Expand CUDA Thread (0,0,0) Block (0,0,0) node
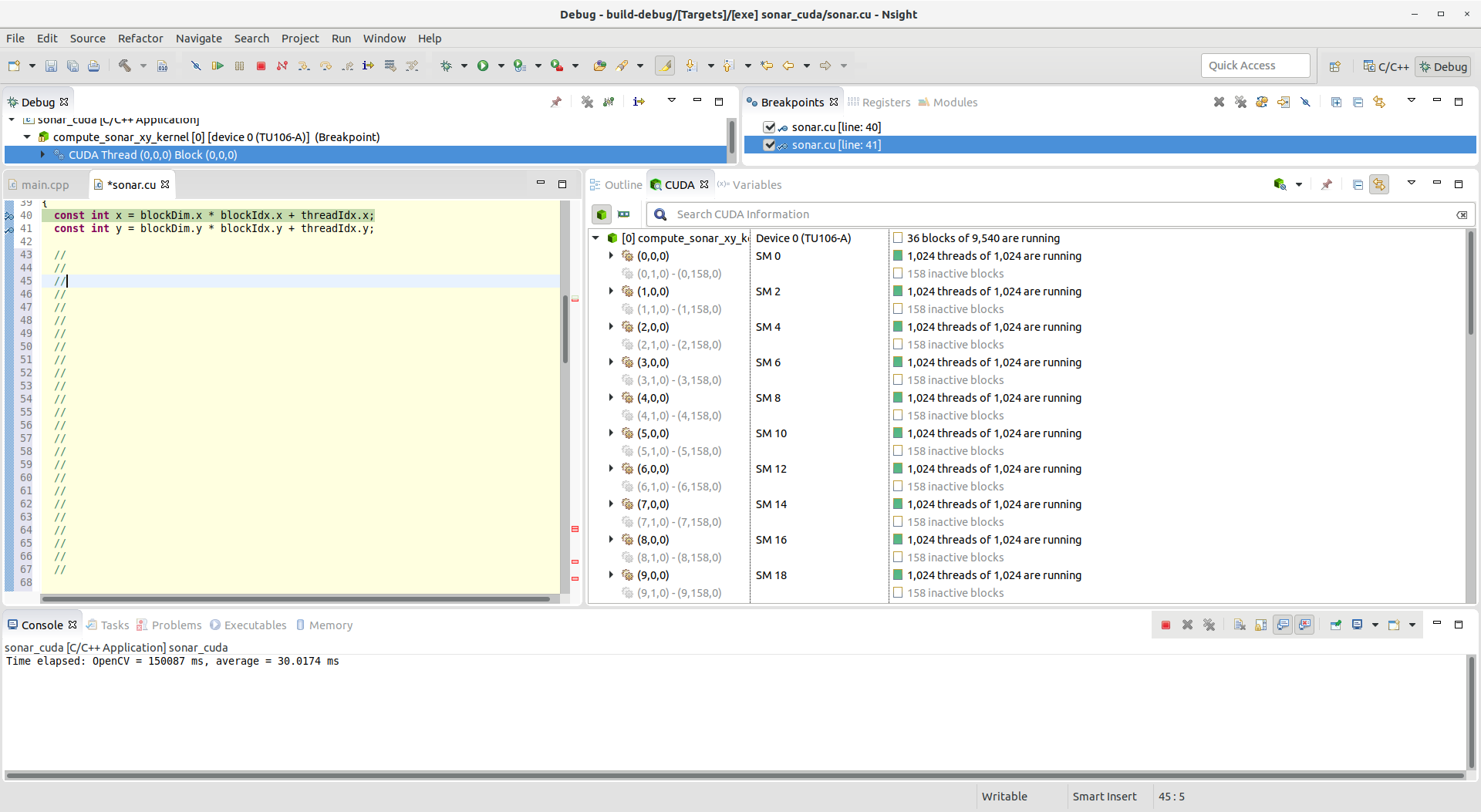 (x=43, y=155)
